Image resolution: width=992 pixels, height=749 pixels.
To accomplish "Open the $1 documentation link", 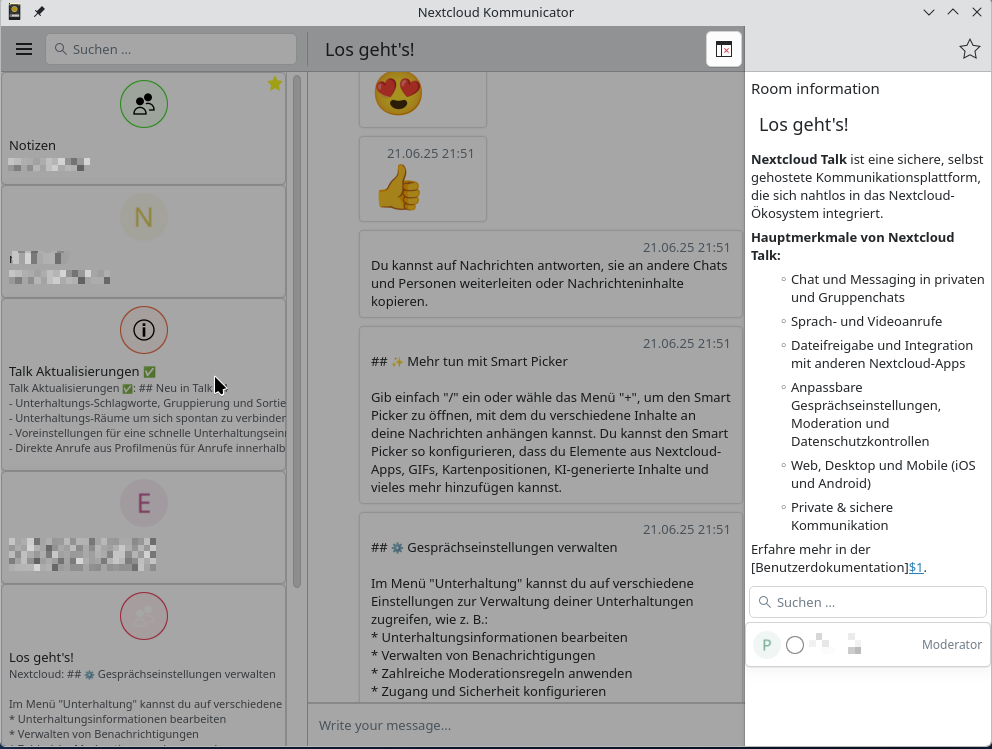I will pos(915,567).
